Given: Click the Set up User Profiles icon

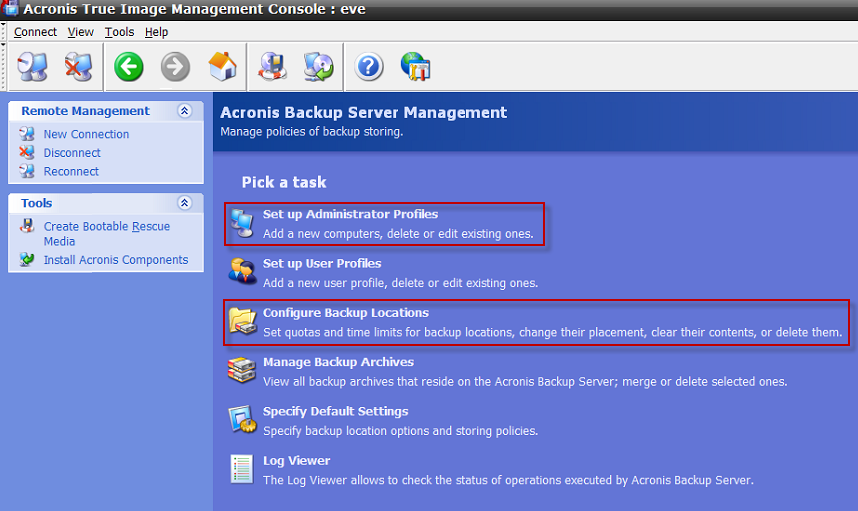Looking at the screenshot, I should (242, 271).
